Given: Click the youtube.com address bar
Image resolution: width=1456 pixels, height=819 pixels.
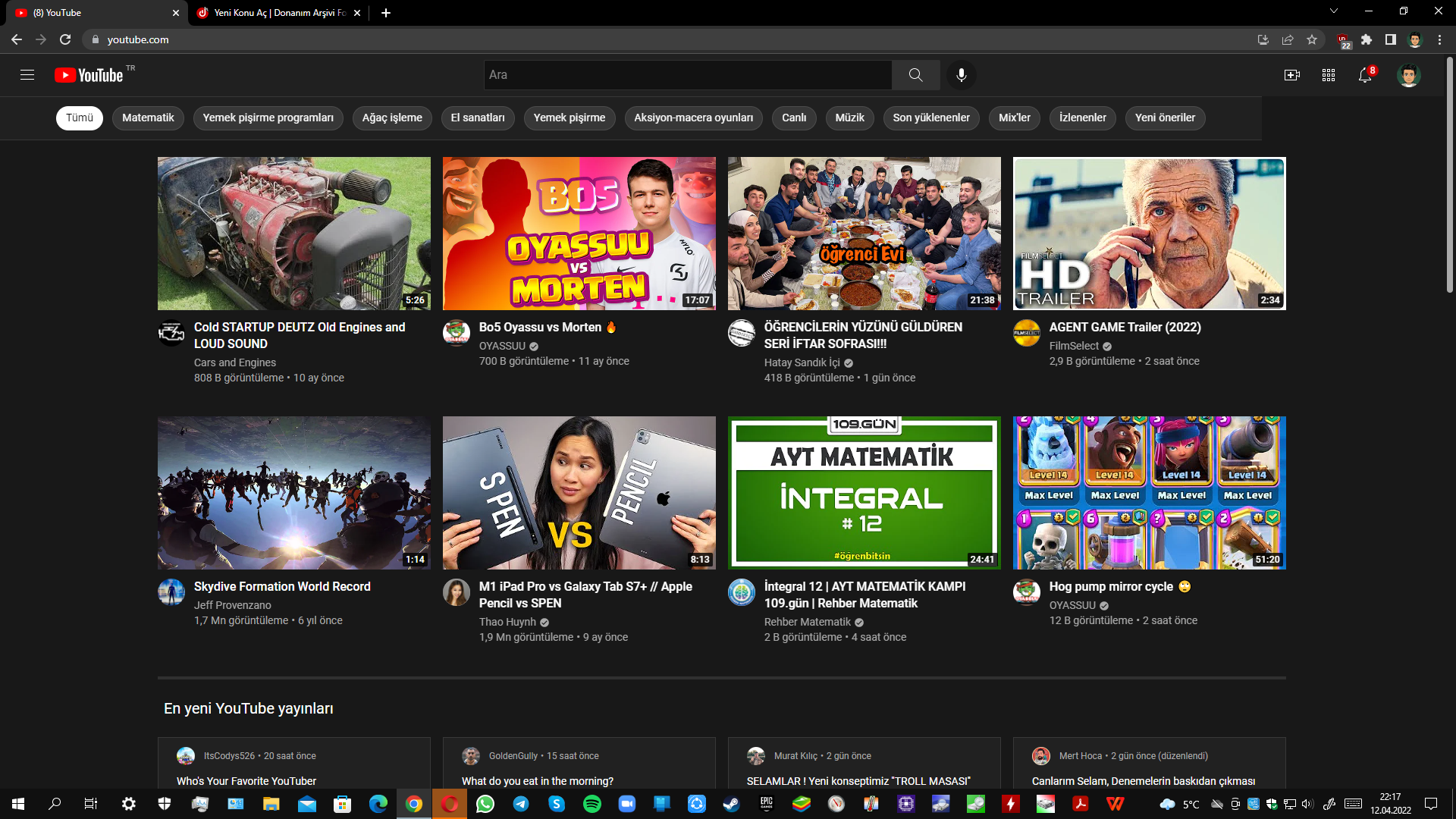Looking at the screenshot, I should click(x=667, y=39).
